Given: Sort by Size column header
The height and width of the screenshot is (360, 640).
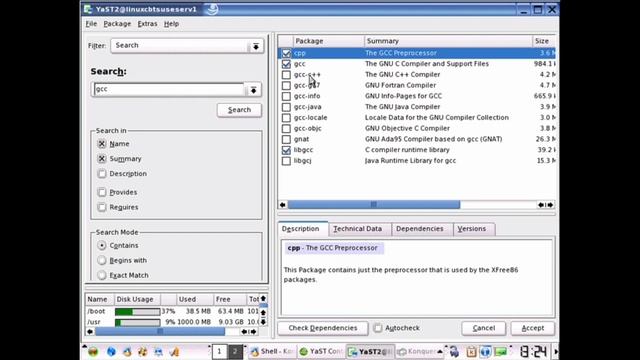Looking at the screenshot, I should (544, 41).
